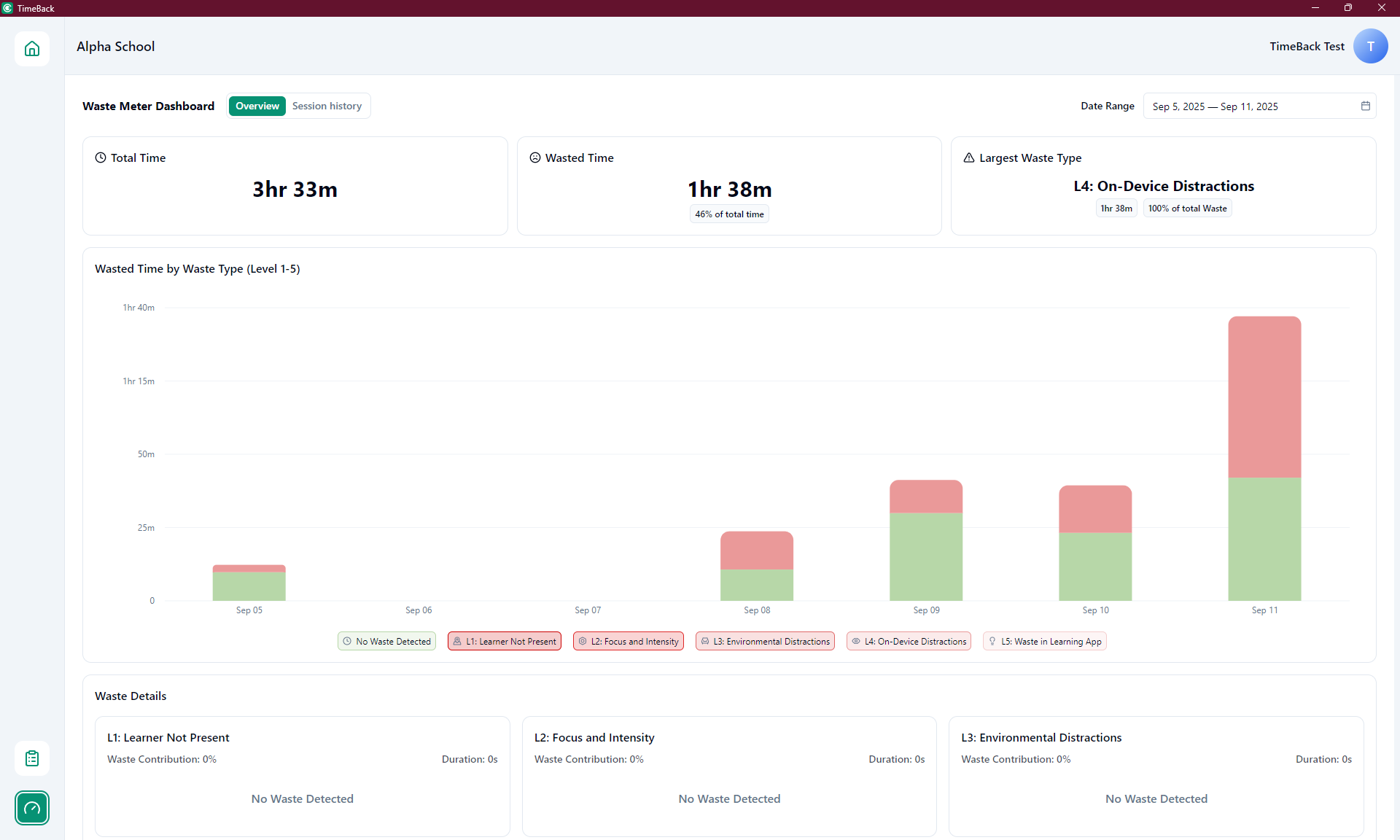Click the clock icon beside Total Time
The width and height of the screenshot is (1400, 840).
pos(101,157)
